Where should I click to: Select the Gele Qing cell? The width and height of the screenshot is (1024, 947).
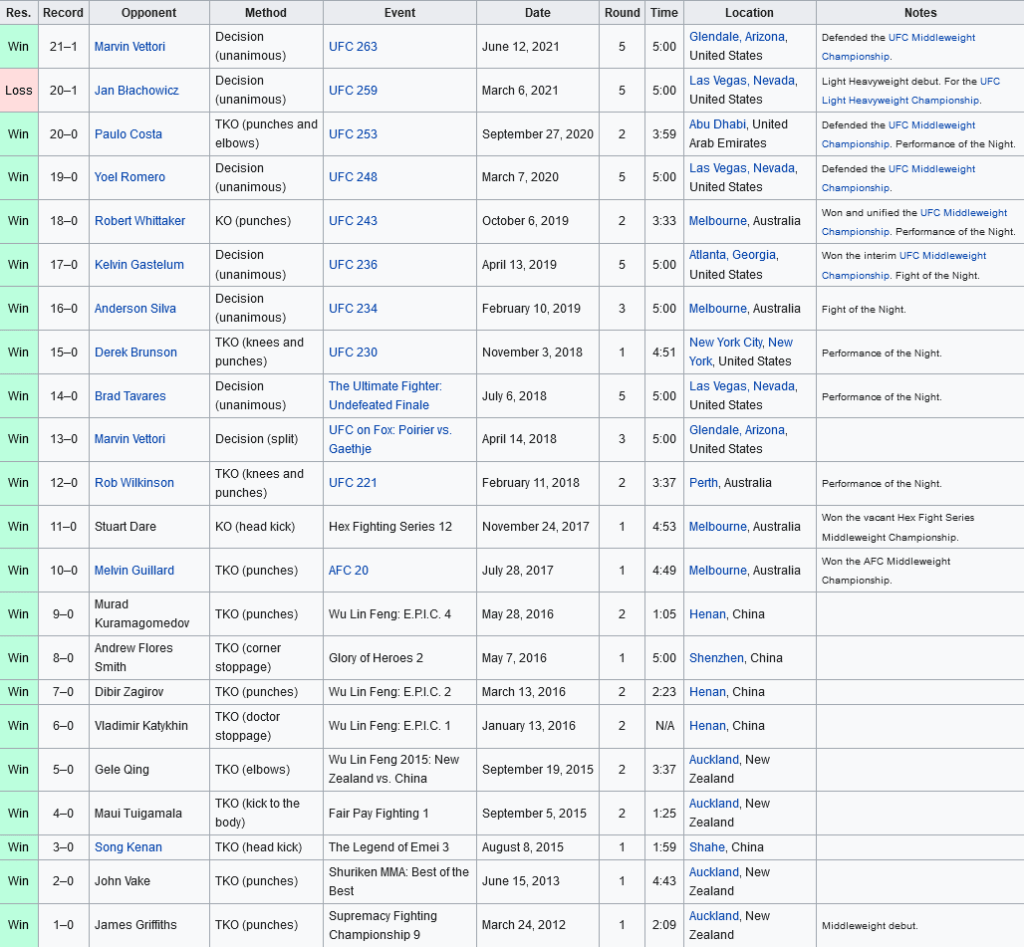pyautogui.click(x=149, y=769)
